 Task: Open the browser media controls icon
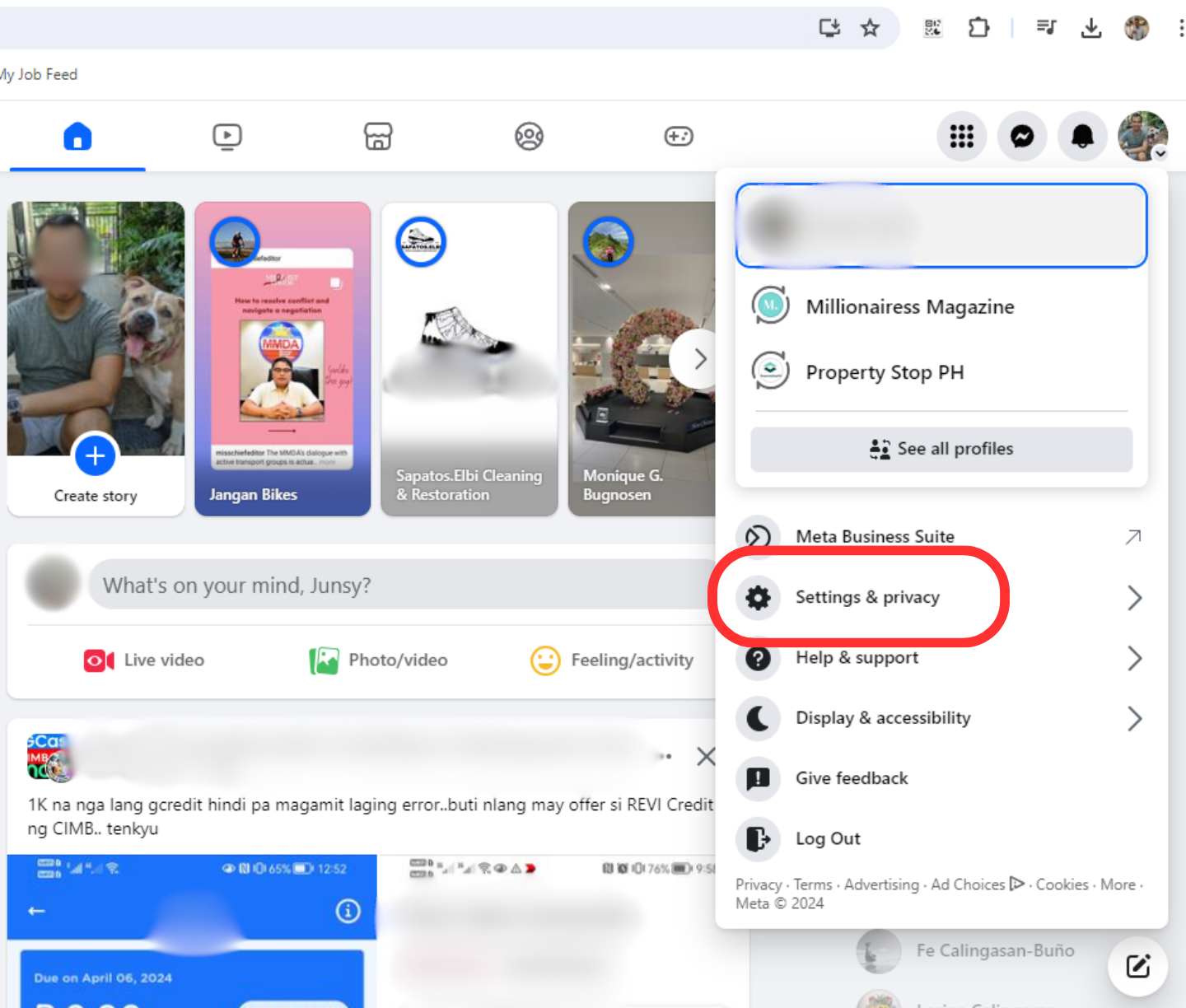tap(1046, 28)
